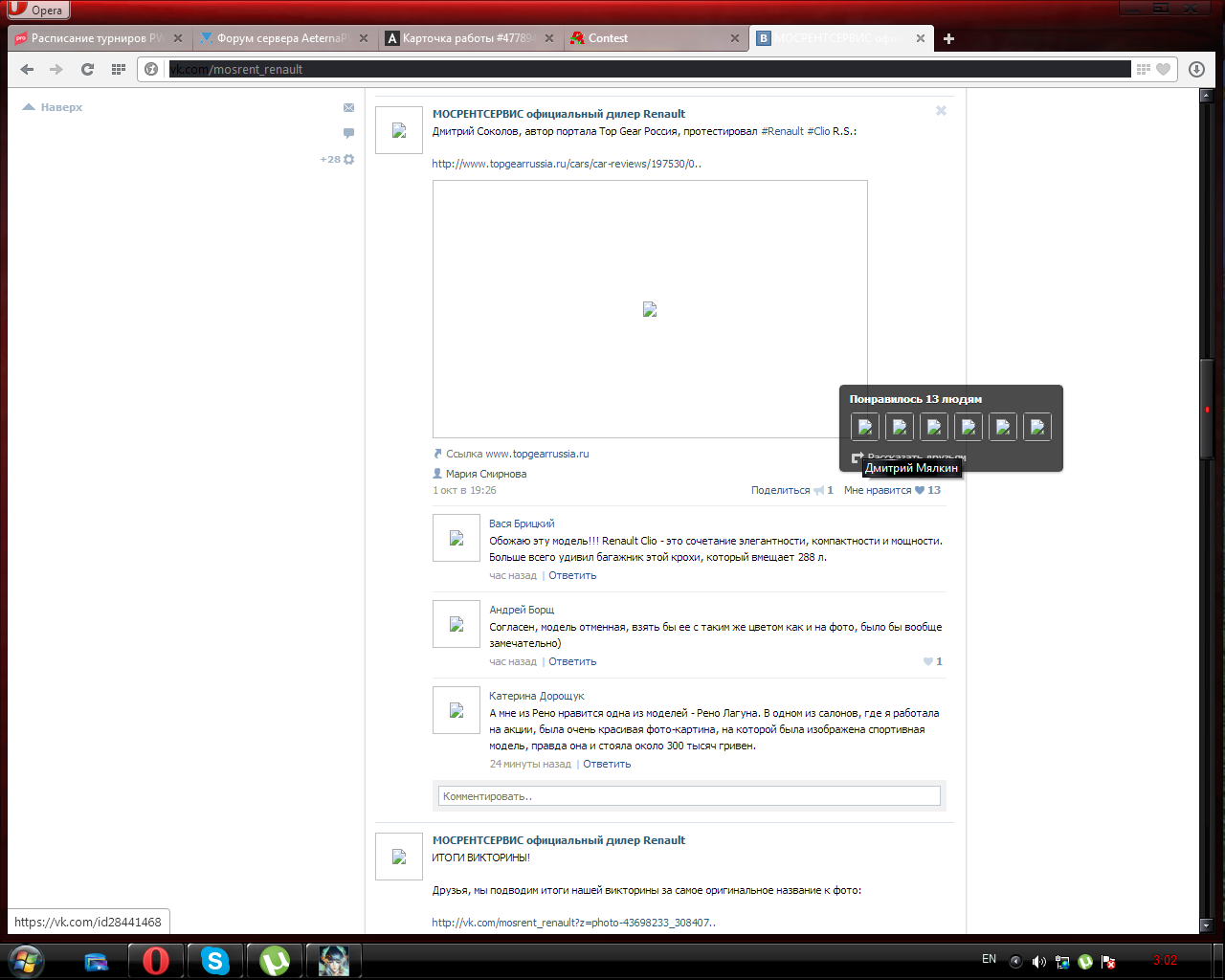Follow the #Clio hashtag

tap(818, 131)
